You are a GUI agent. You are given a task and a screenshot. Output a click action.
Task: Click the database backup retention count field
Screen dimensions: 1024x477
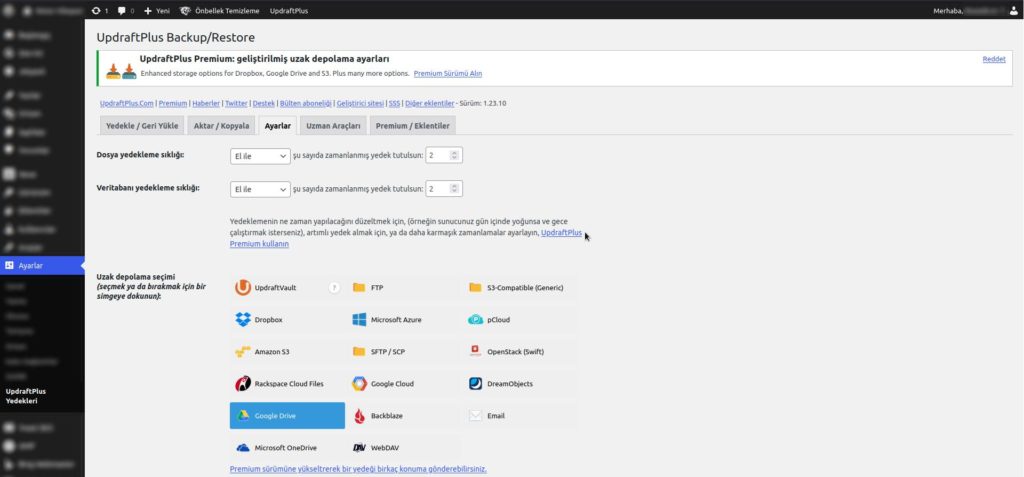click(438, 189)
